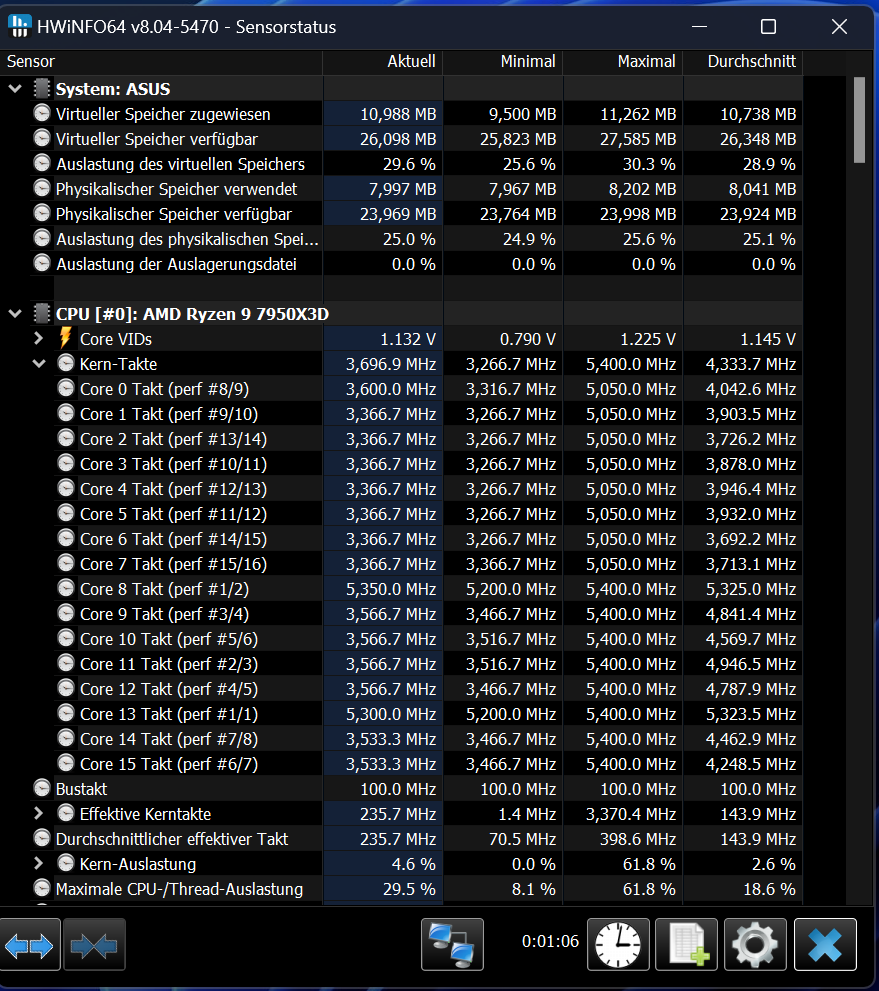The height and width of the screenshot is (991, 879).
Task: Click icon beside Maximale CPU-/Thread-Auslastung
Action: 42,888
